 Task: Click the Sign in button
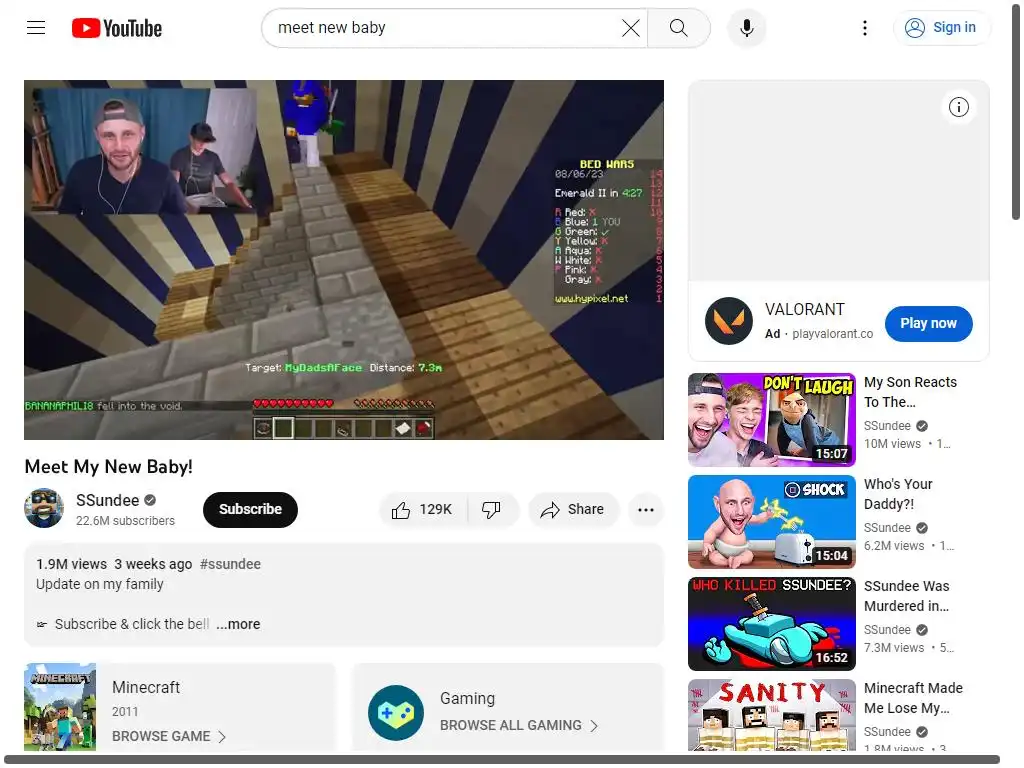(x=940, y=27)
